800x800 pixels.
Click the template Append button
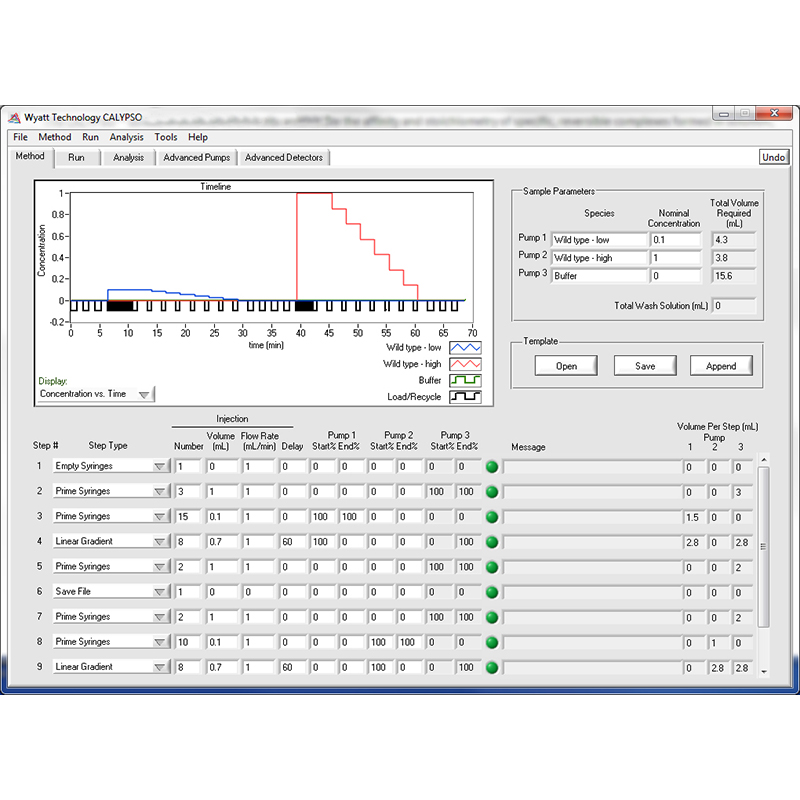pos(721,366)
